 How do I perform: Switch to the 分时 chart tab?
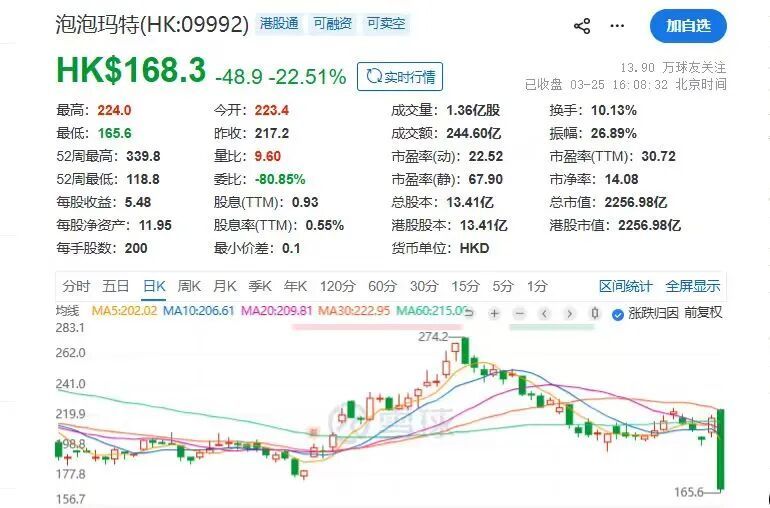click(x=76, y=285)
